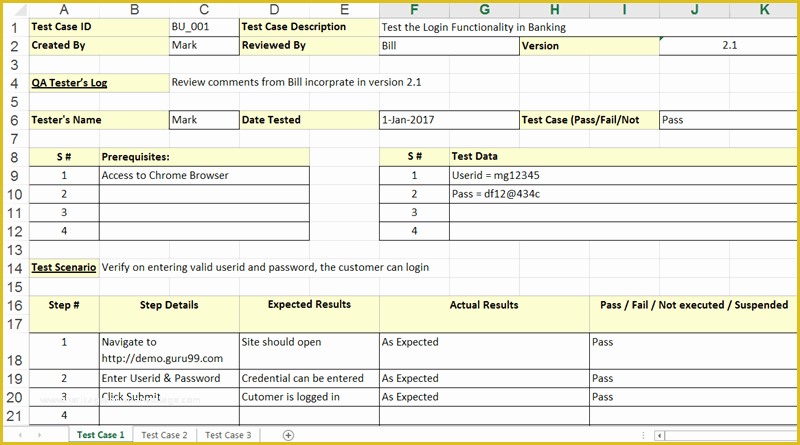Select the test case result 'Pass' in row 6
Screen dimensions: 800x445
(729, 120)
